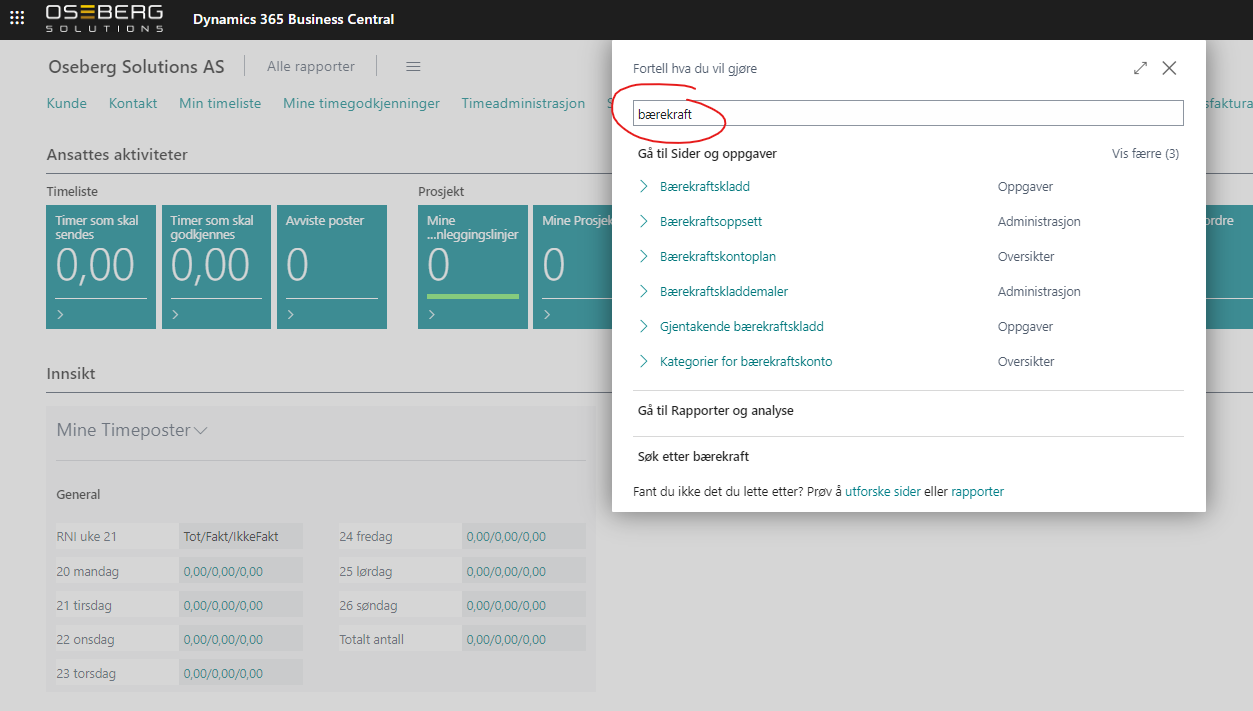Expand the search dialog to full size
The width and height of the screenshot is (1253, 711).
pos(1140,68)
